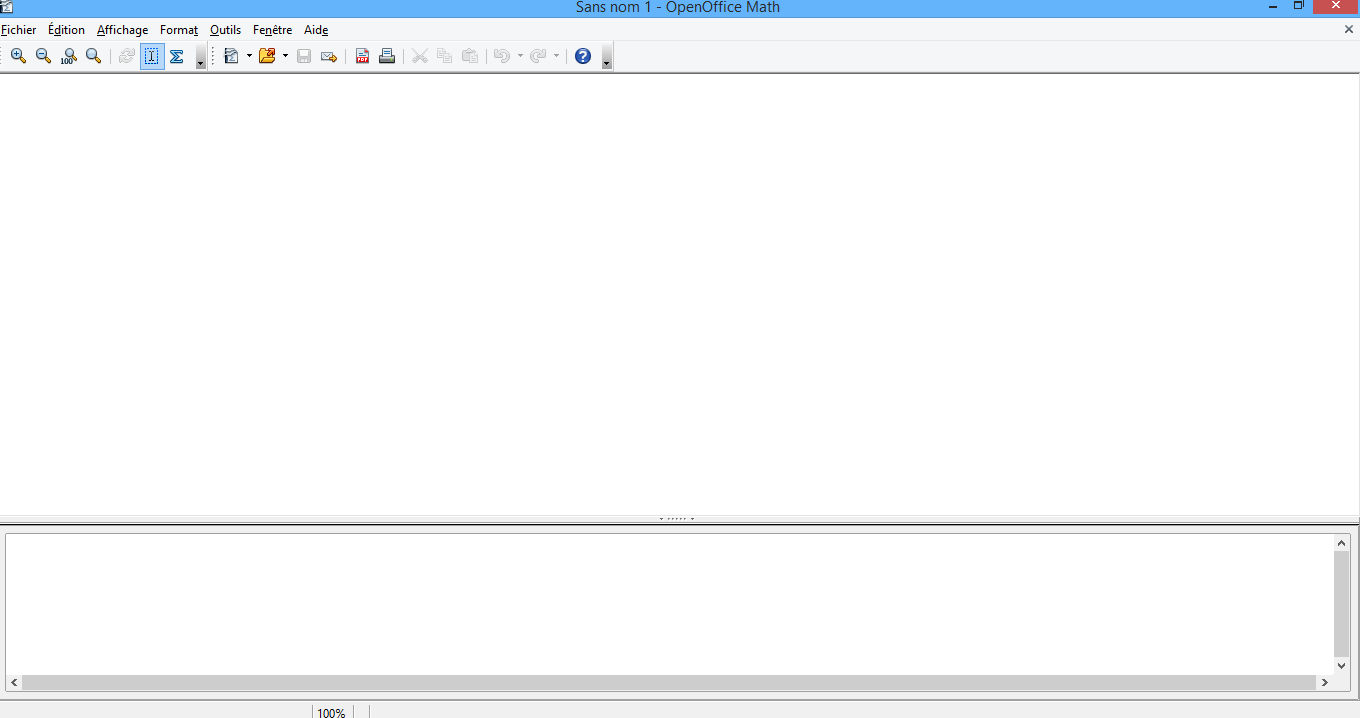Click the Zoom Out magnifier icon
1360x718 pixels.
(x=43, y=56)
